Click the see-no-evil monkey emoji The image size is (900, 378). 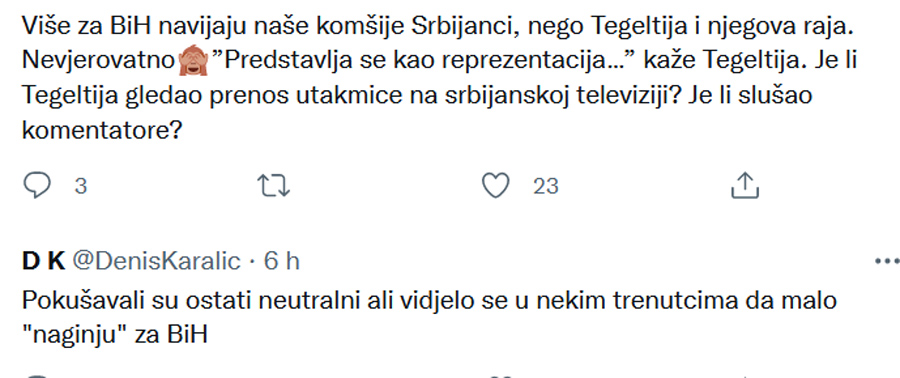pos(192,61)
